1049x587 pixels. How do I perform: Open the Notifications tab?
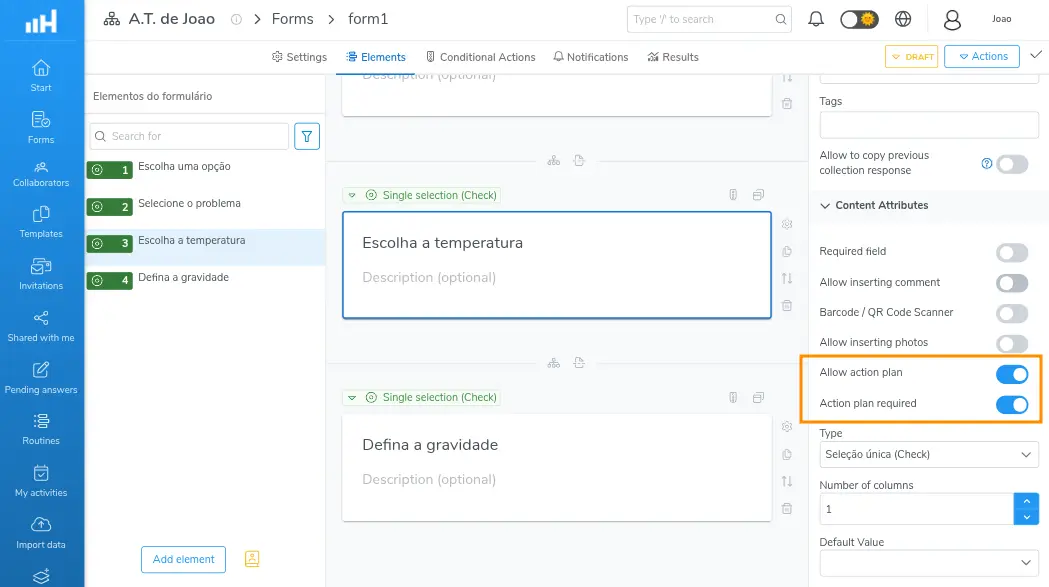coord(591,57)
